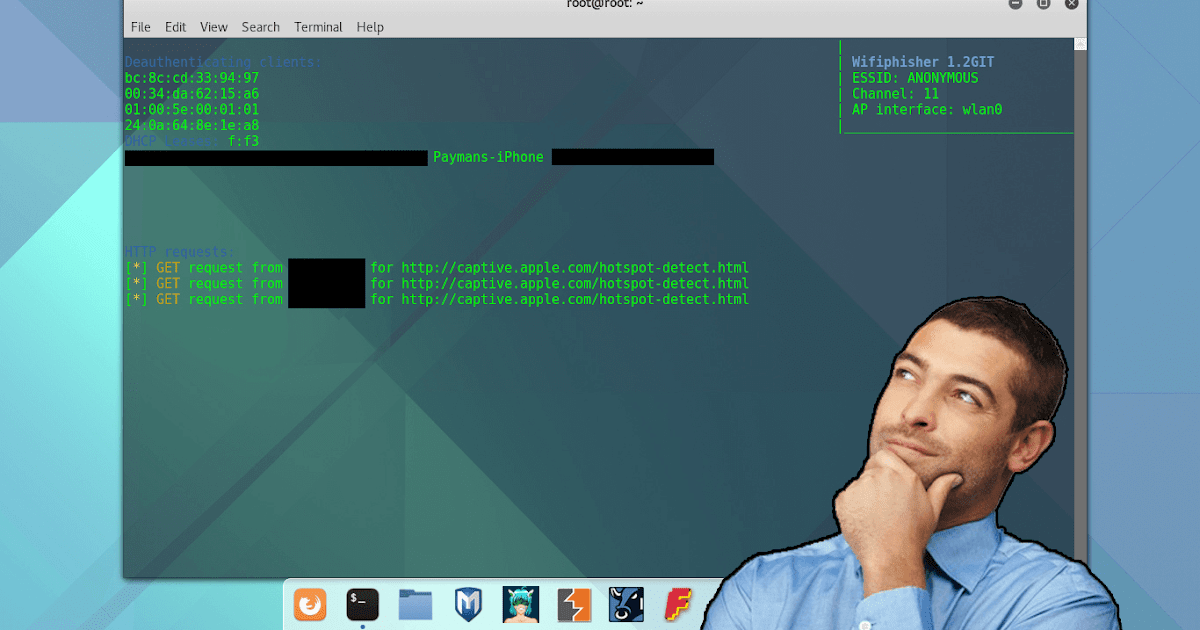Click the Deauthenticating clients heading
The image size is (1200, 630).
[x=224, y=62]
